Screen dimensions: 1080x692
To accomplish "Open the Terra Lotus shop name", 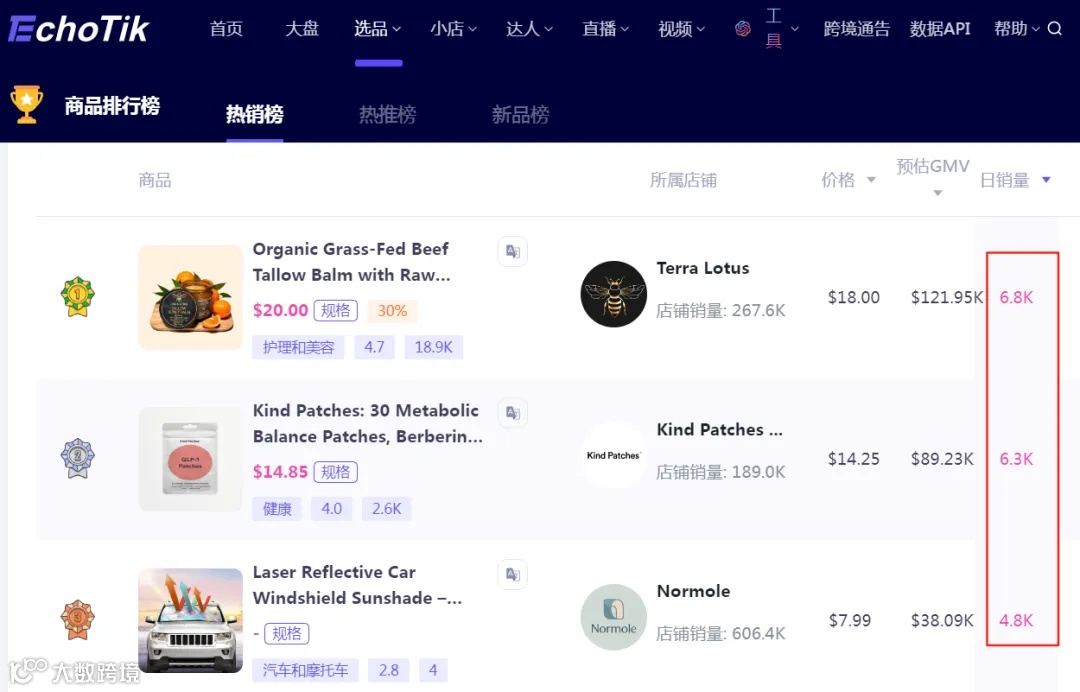I will tap(703, 268).
